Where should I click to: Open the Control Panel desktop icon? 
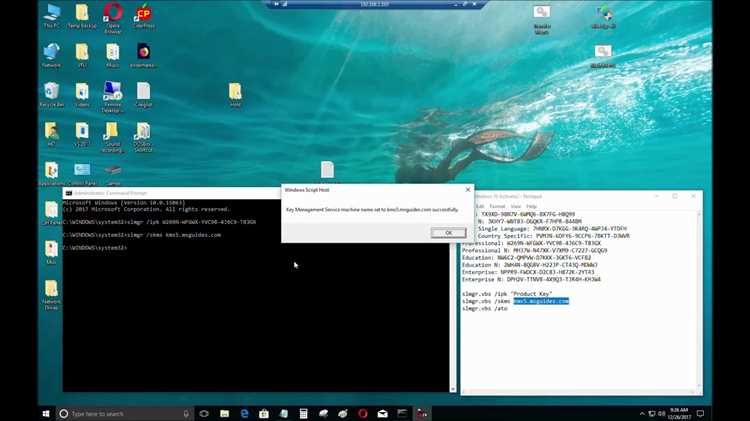point(82,174)
